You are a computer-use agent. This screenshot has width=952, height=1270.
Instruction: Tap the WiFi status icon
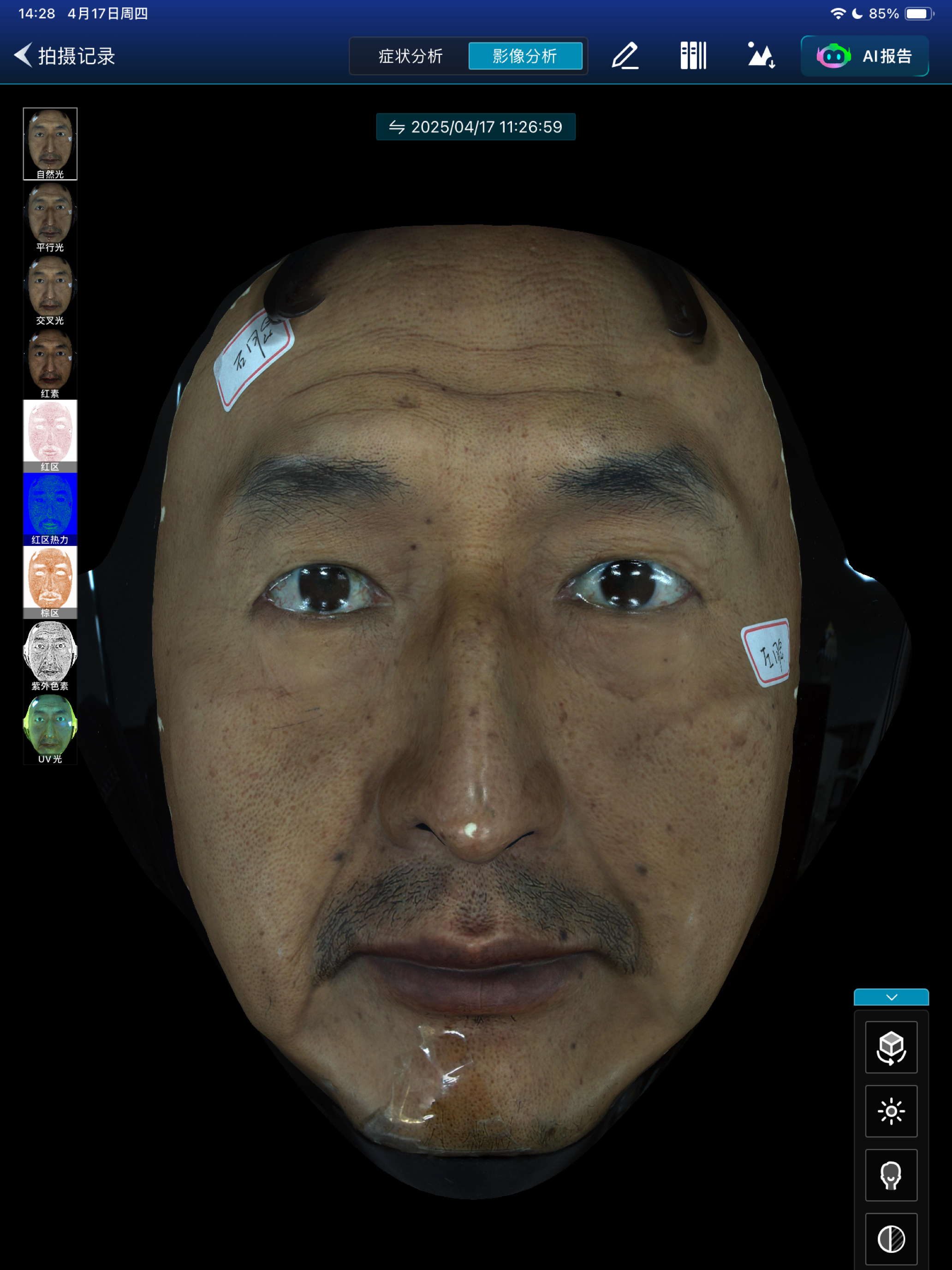click(838, 14)
